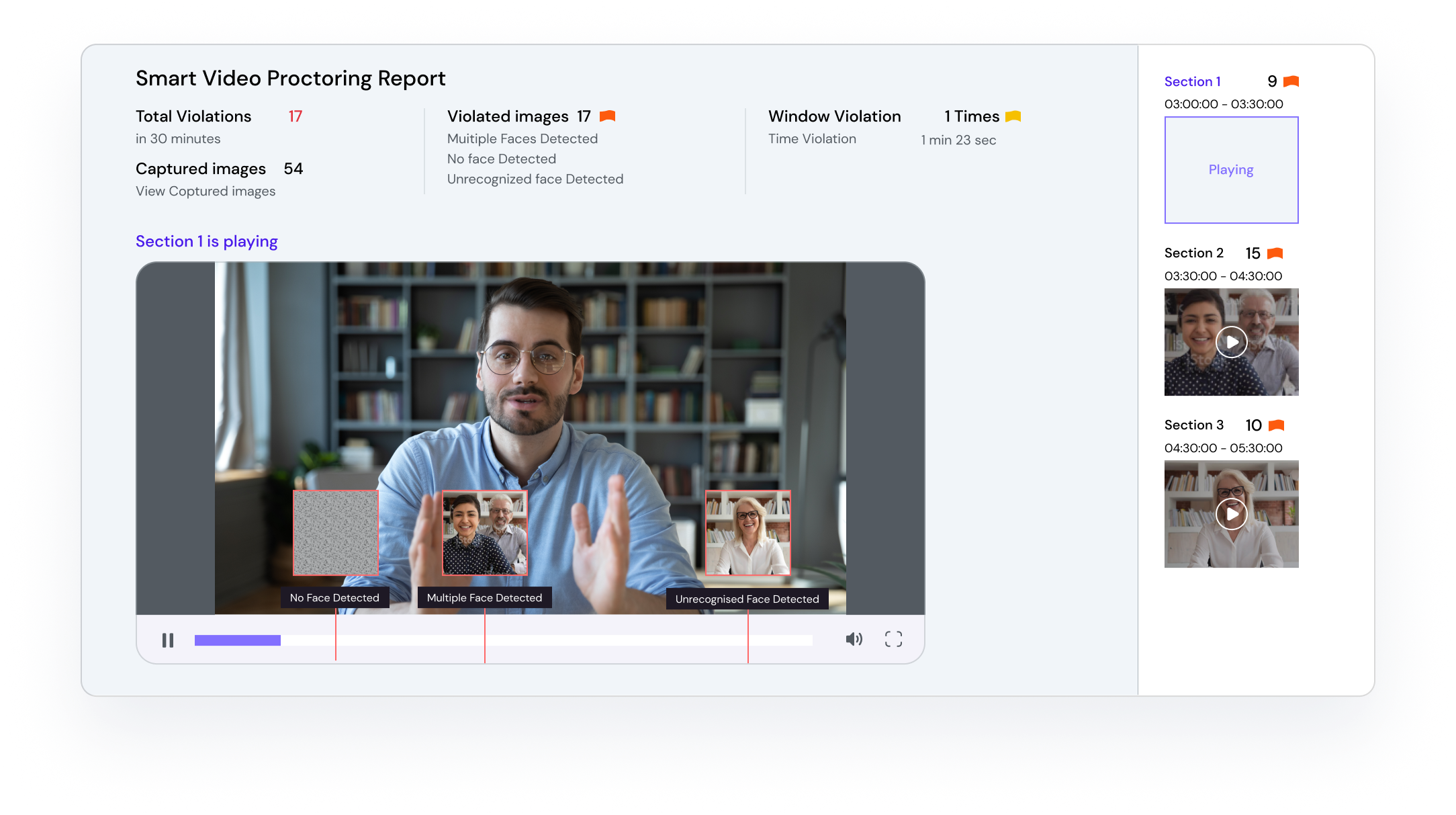Open View Captured images

(x=205, y=191)
